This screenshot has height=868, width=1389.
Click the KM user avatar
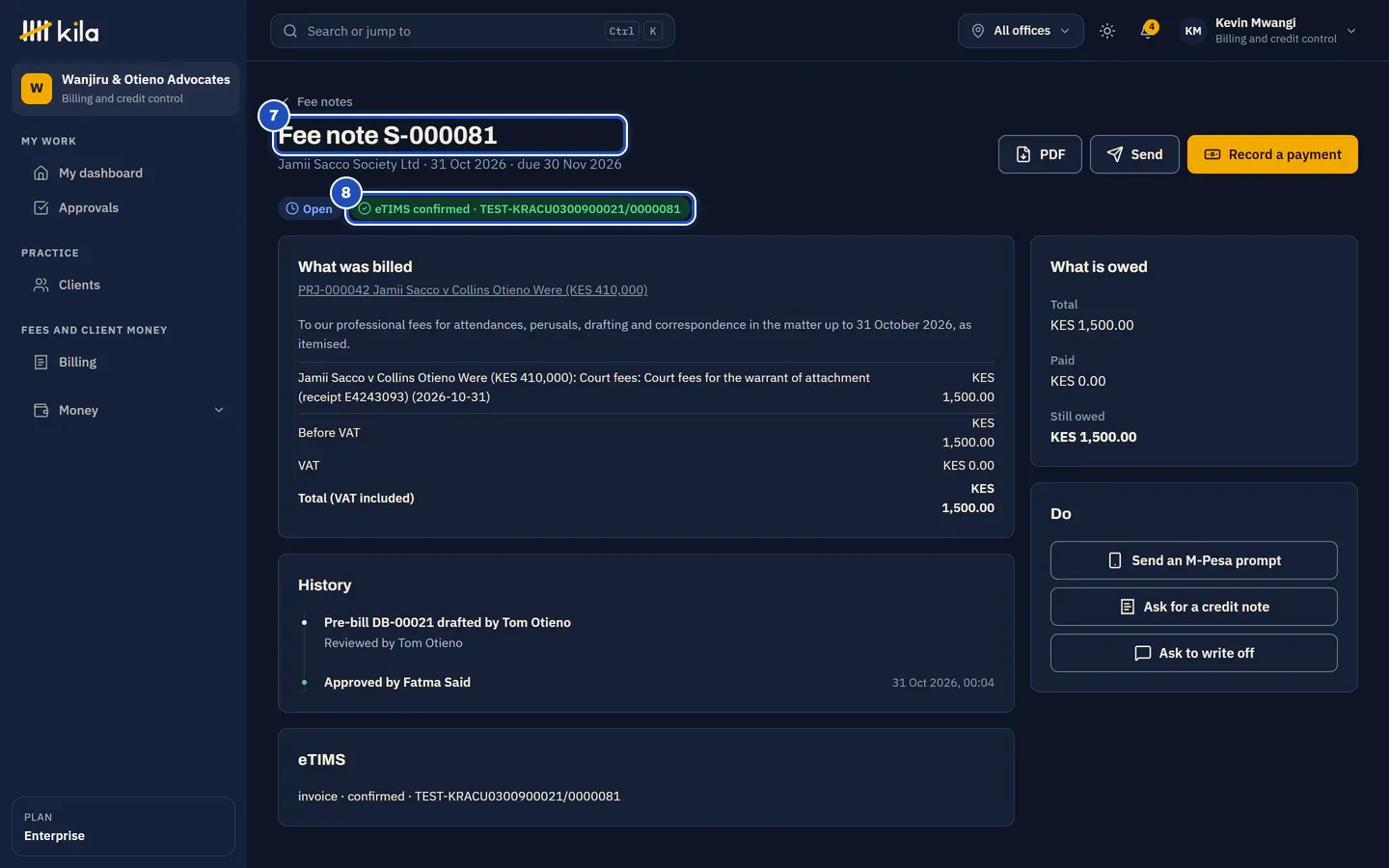(1193, 31)
